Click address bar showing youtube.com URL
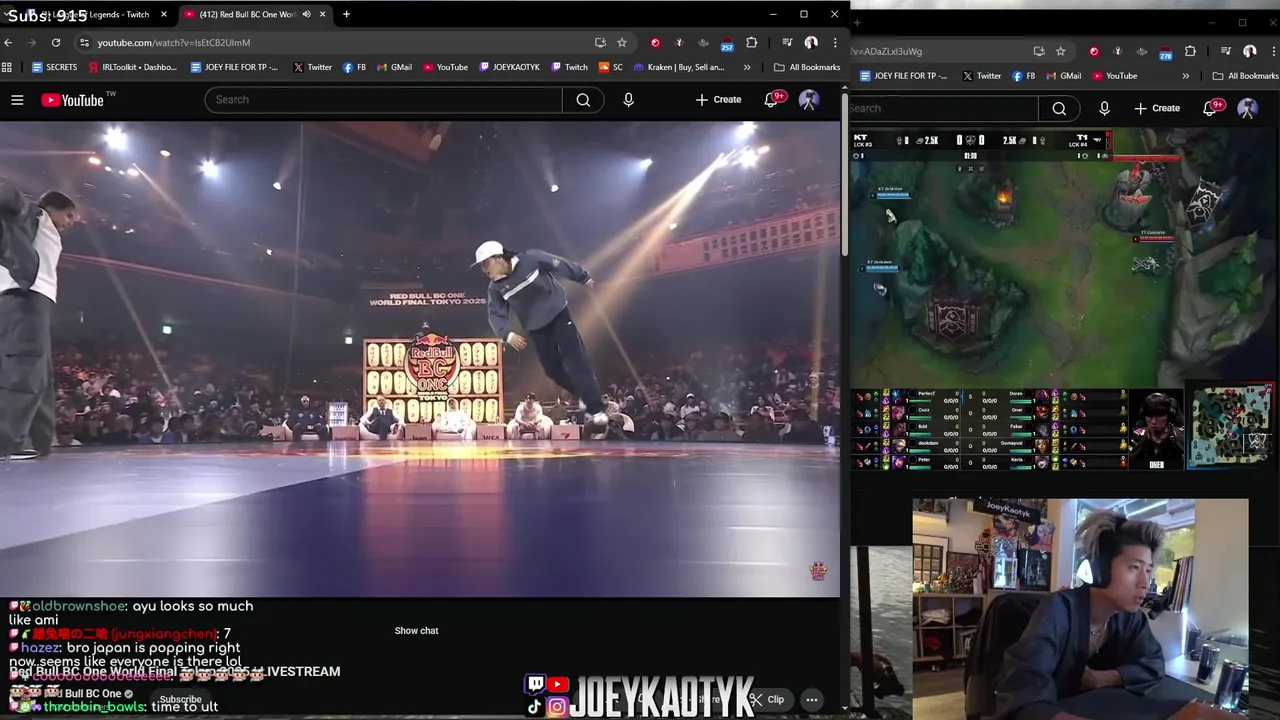Image resolution: width=1280 pixels, height=720 pixels. (x=340, y=42)
